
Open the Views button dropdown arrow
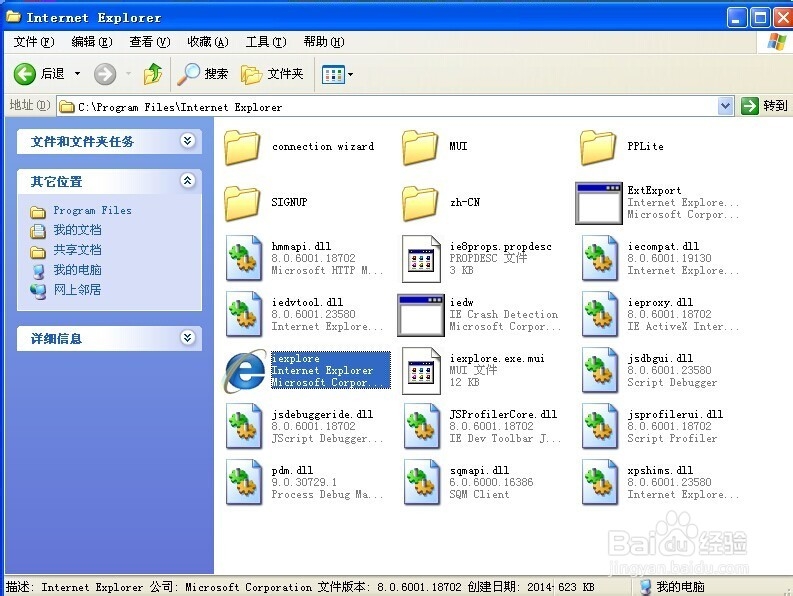click(350, 75)
